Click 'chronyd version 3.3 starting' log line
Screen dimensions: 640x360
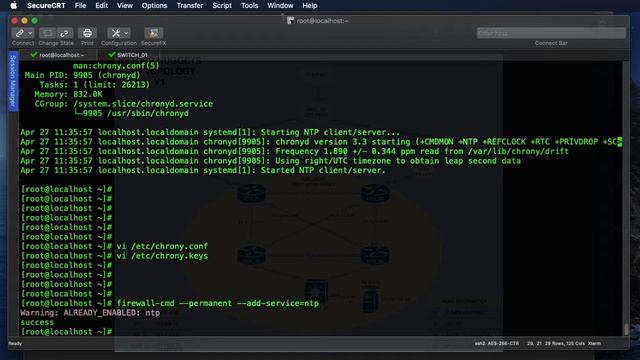click(321, 142)
